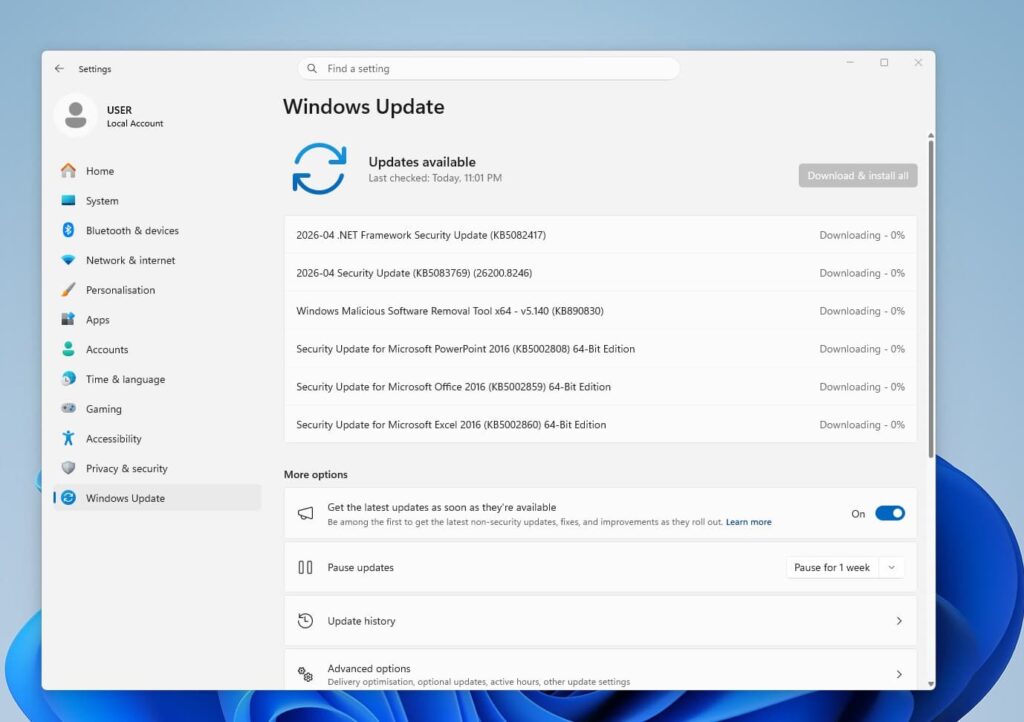The height and width of the screenshot is (722, 1024).
Task: Click the blue update refresh icon
Action: [319, 169]
